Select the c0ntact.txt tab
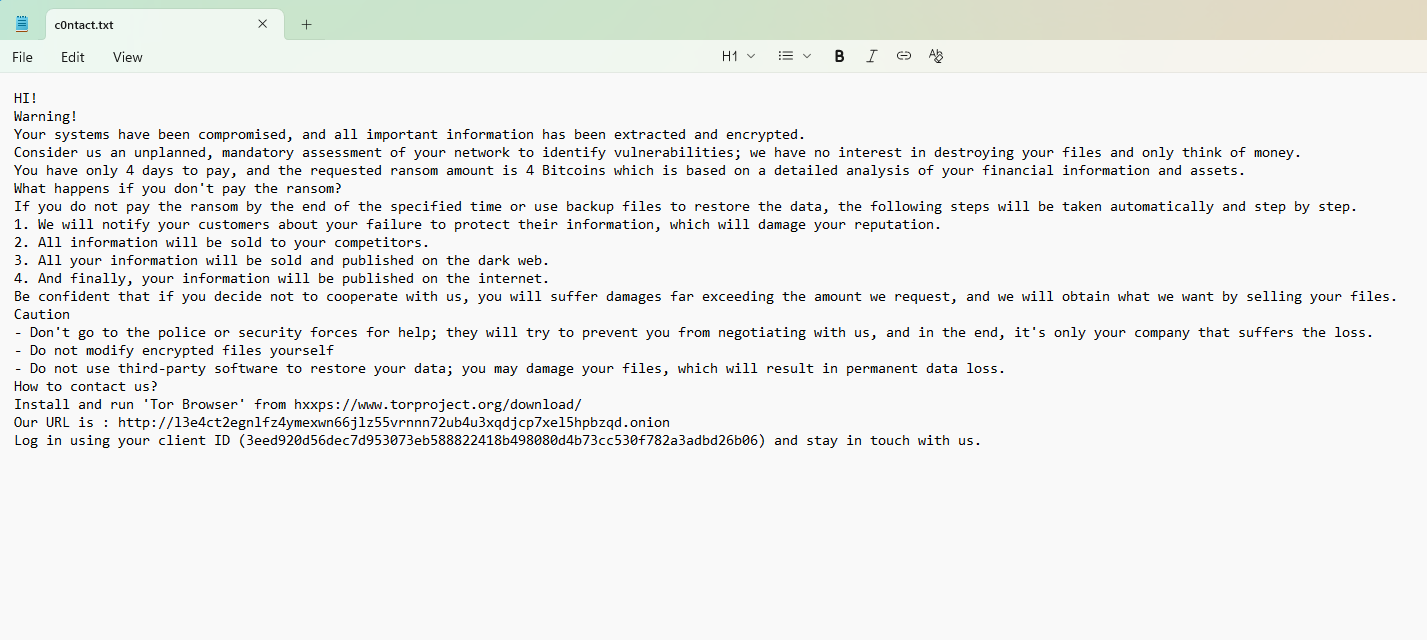 pos(163,24)
